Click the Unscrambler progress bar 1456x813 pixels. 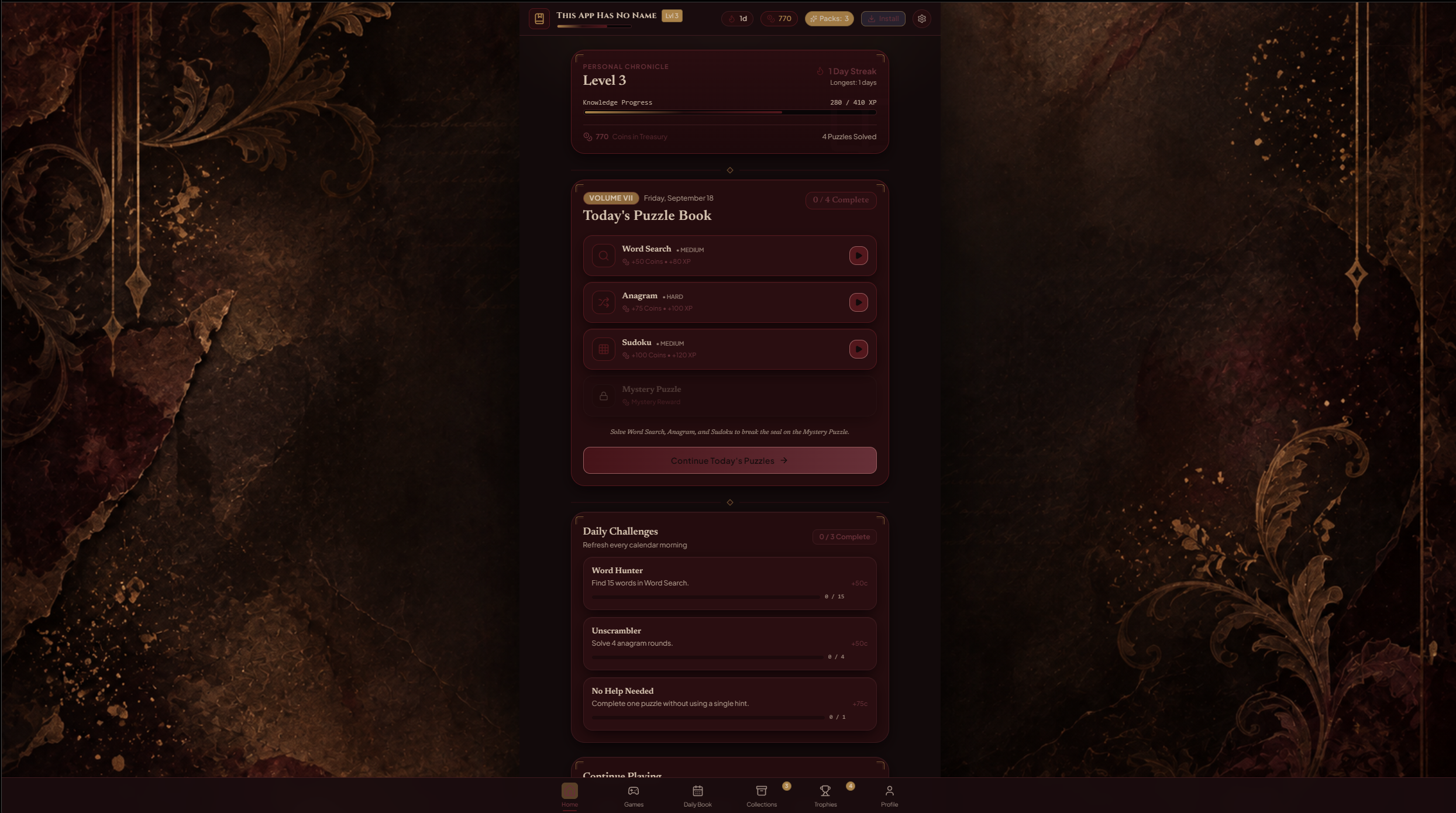pos(707,657)
